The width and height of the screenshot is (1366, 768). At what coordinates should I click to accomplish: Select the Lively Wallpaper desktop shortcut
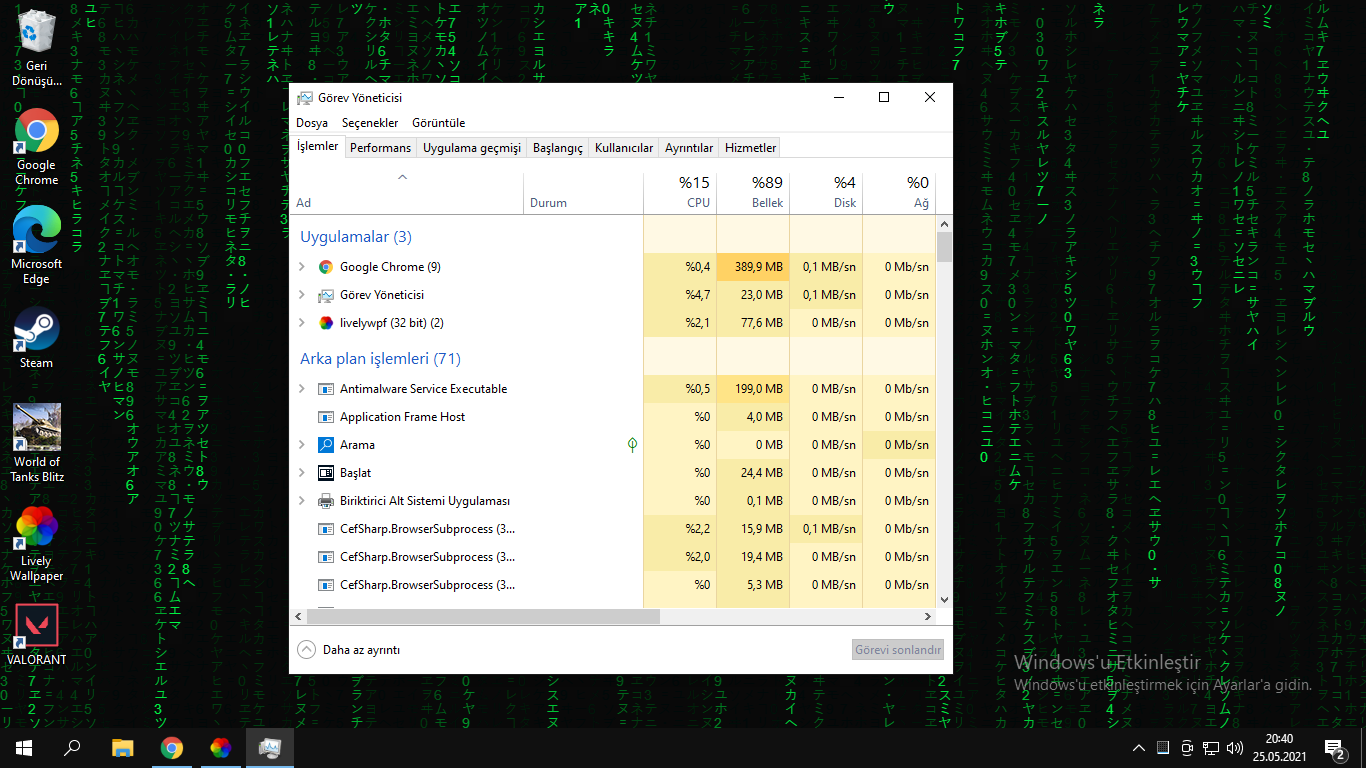[37, 544]
